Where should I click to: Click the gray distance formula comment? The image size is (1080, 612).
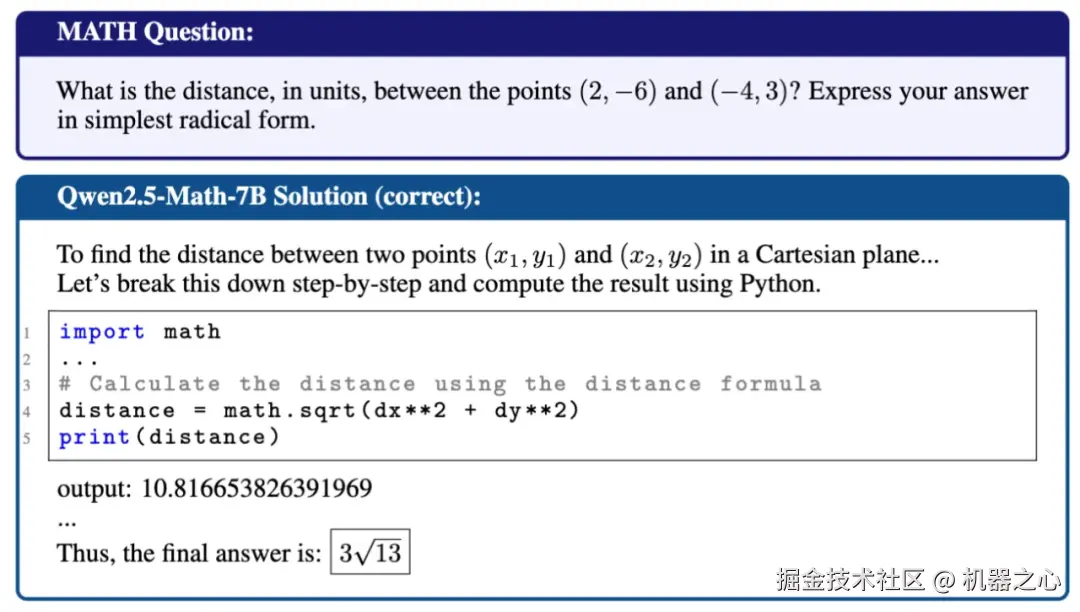click(x=441, y=384)
